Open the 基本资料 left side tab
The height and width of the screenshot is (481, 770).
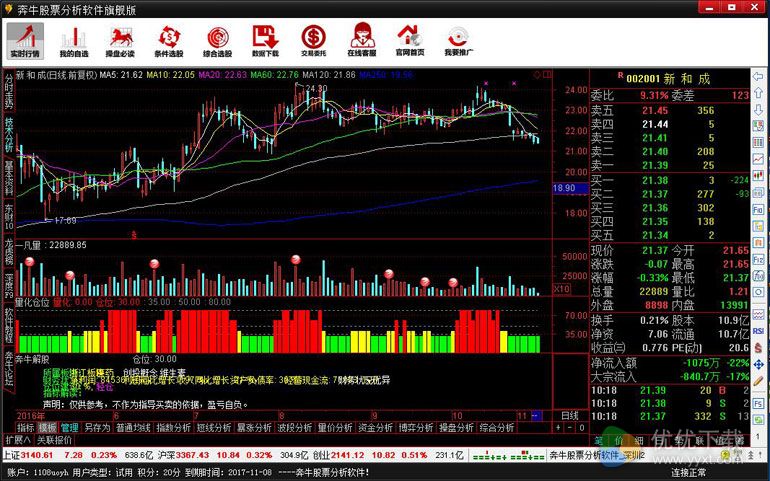[x=9, y=177]
